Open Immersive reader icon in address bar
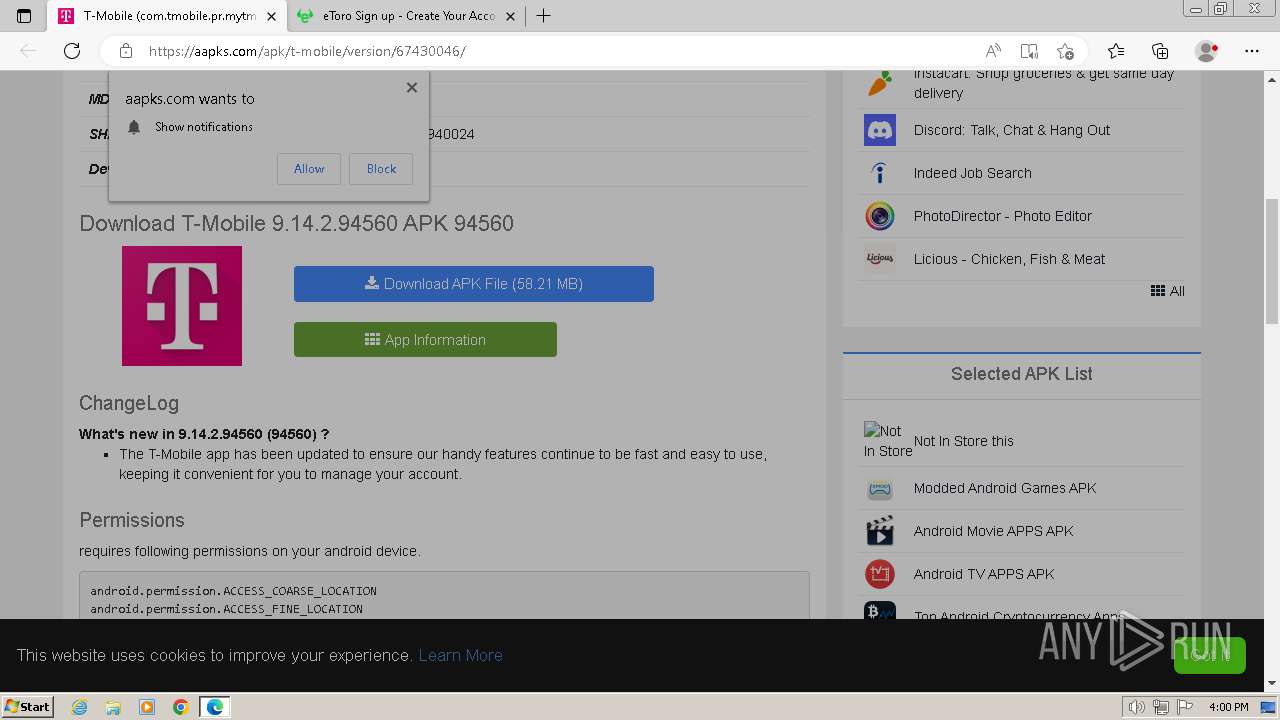Screen dimensions: 1280x720 (1029, 51)
